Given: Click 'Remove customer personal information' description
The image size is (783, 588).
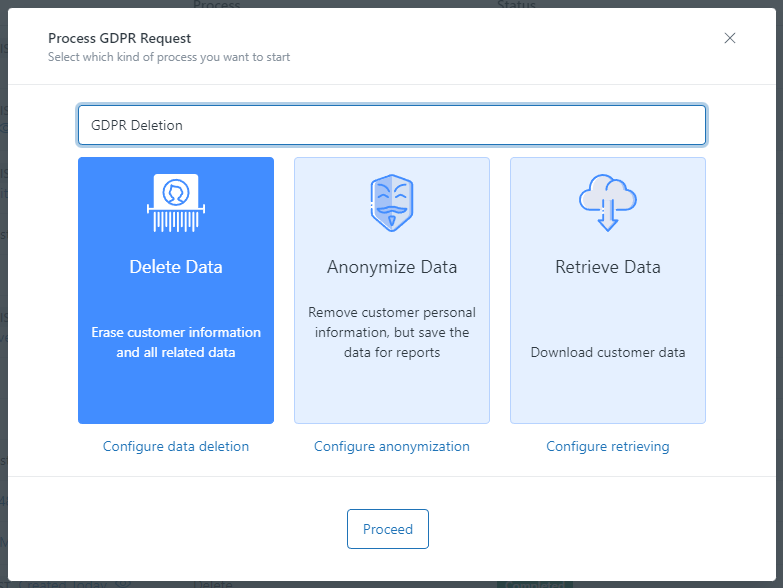Looking at the screenshot, I should (392, 332).
